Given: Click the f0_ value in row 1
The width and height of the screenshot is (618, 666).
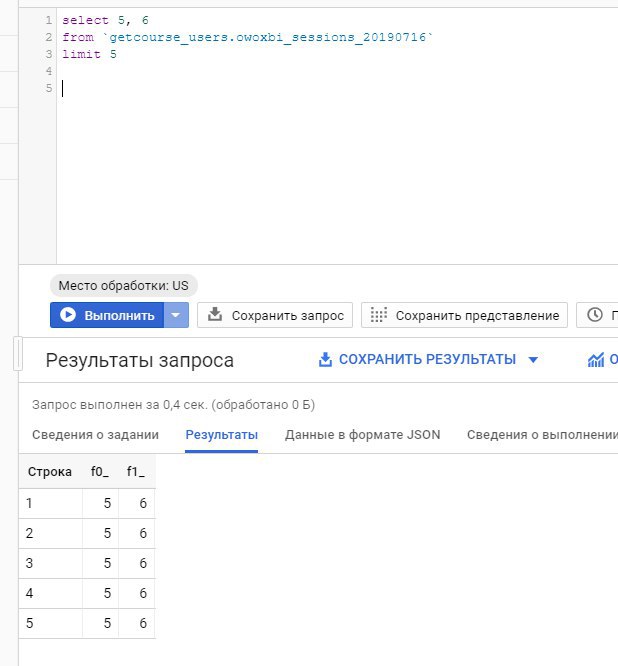Looking at the screenshot, I should (107, 503).
